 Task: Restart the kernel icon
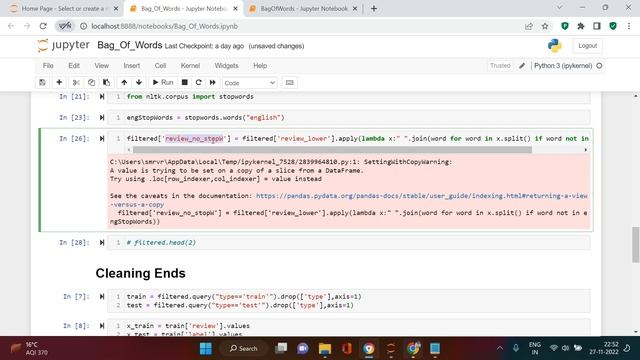point(199,82)
